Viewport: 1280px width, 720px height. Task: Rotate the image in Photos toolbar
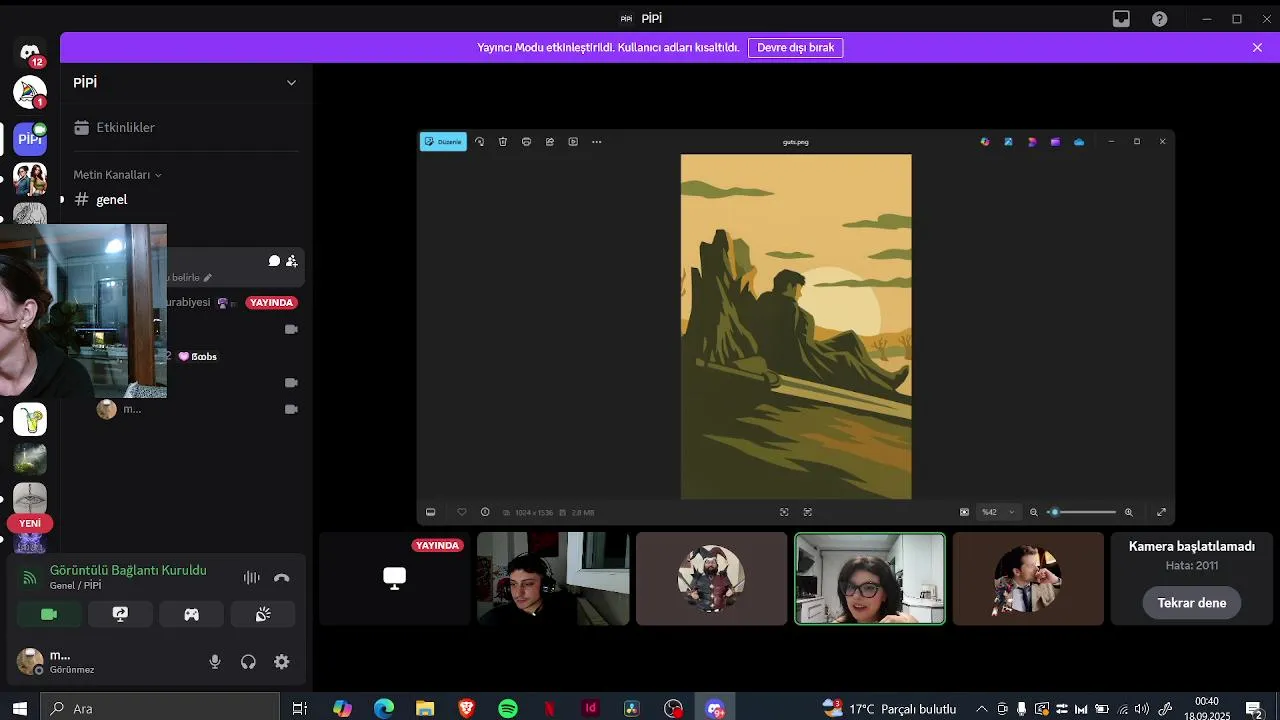point(480,142)
